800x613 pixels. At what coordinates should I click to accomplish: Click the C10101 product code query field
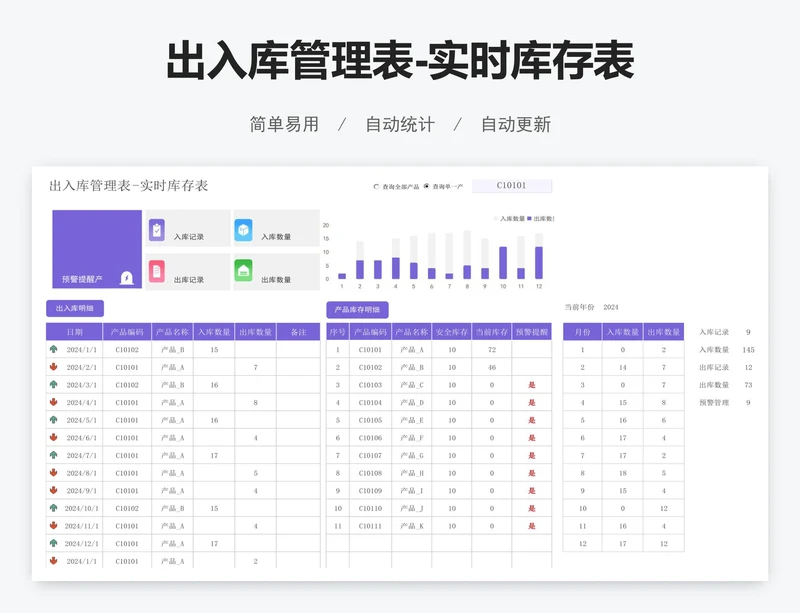pyautogui.click(x=512, y=186)
